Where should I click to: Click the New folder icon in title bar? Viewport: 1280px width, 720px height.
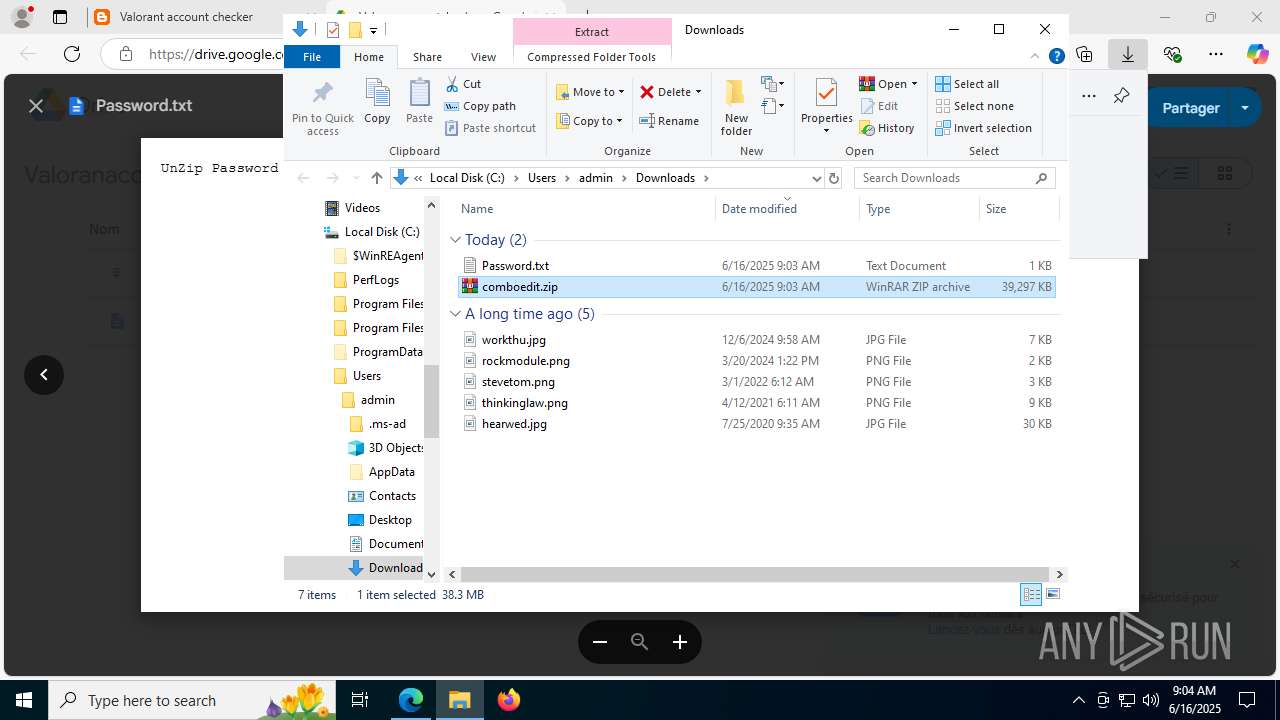click(x=354, y=30)
